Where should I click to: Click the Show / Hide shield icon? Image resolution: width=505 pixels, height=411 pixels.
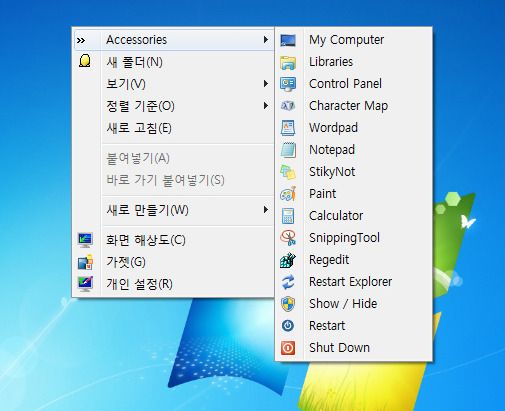click(288, 304)
